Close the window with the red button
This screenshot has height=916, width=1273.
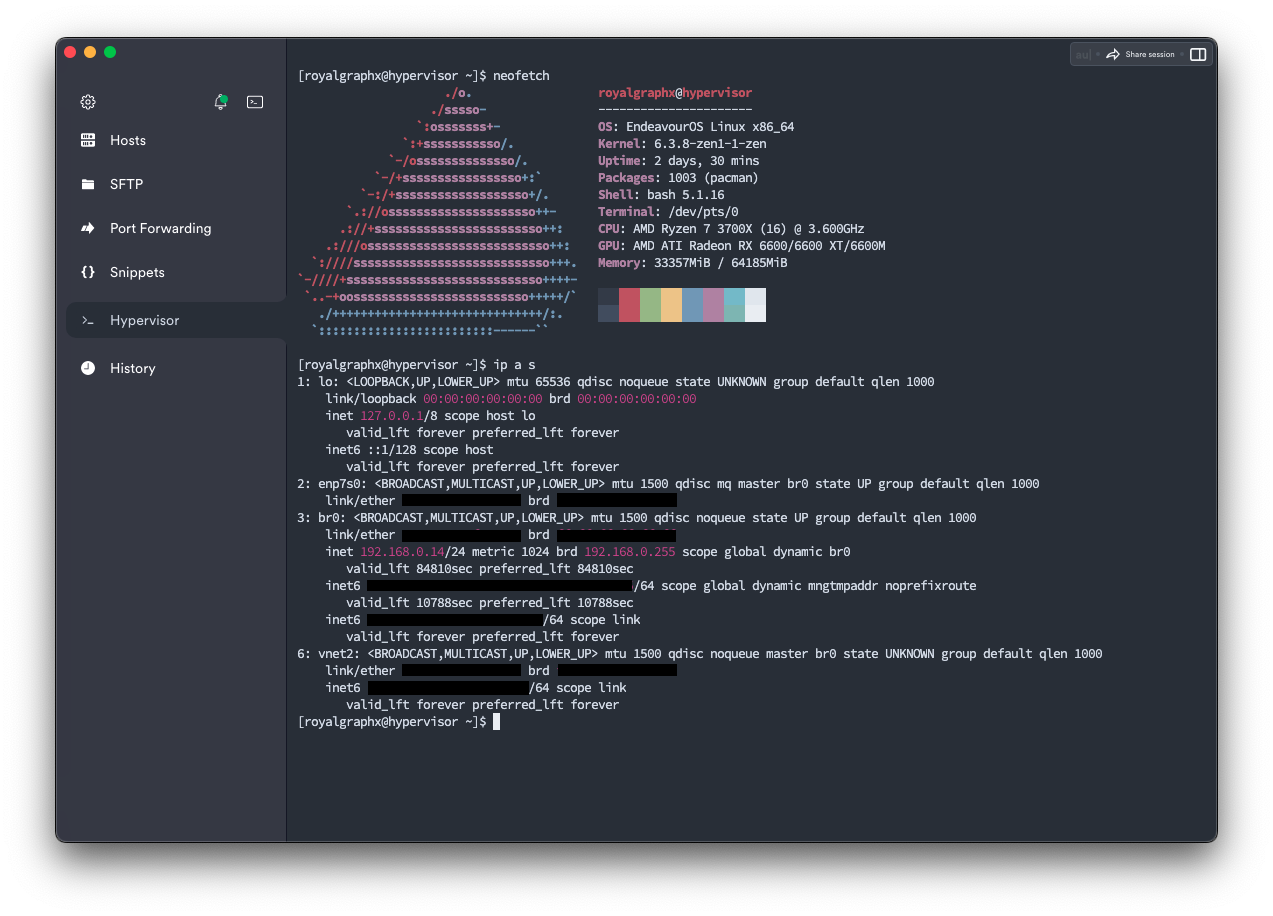pos(70,52)
